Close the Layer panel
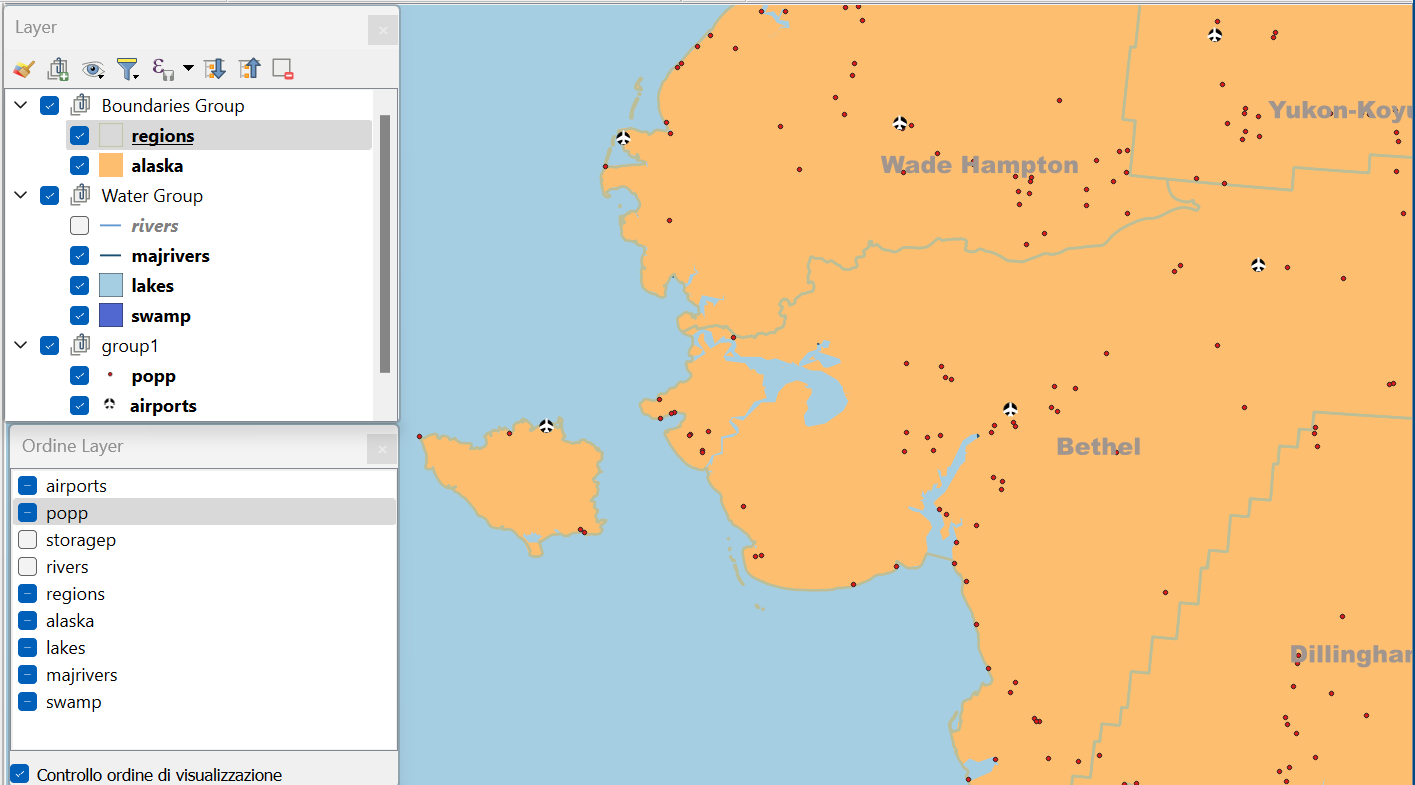Image resolution: width=1415 pixels, height=785 pixels. (x=383, y=30)
